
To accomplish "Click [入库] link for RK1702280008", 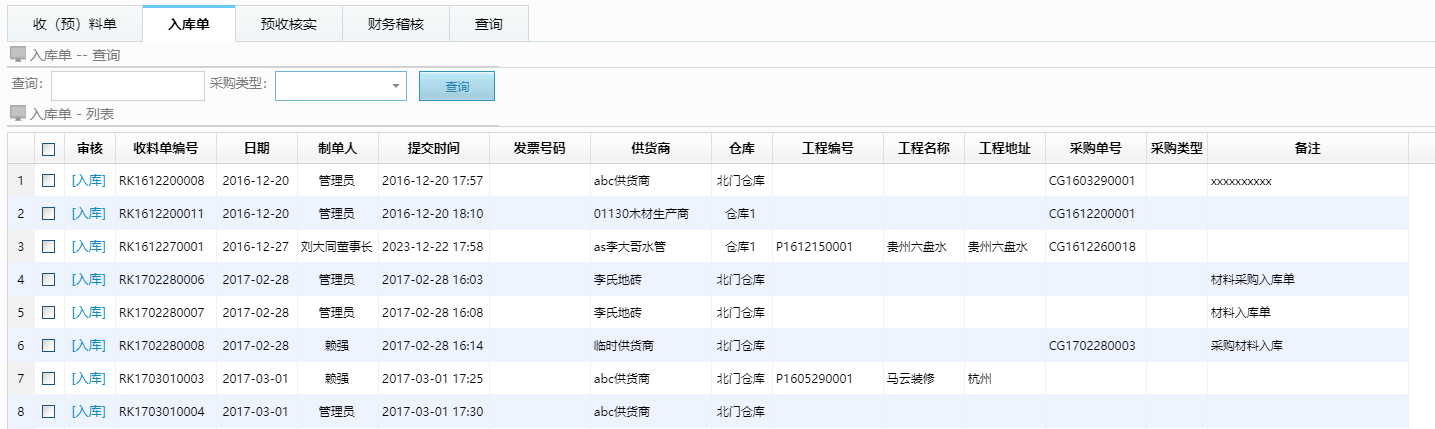I will (88, 346).
